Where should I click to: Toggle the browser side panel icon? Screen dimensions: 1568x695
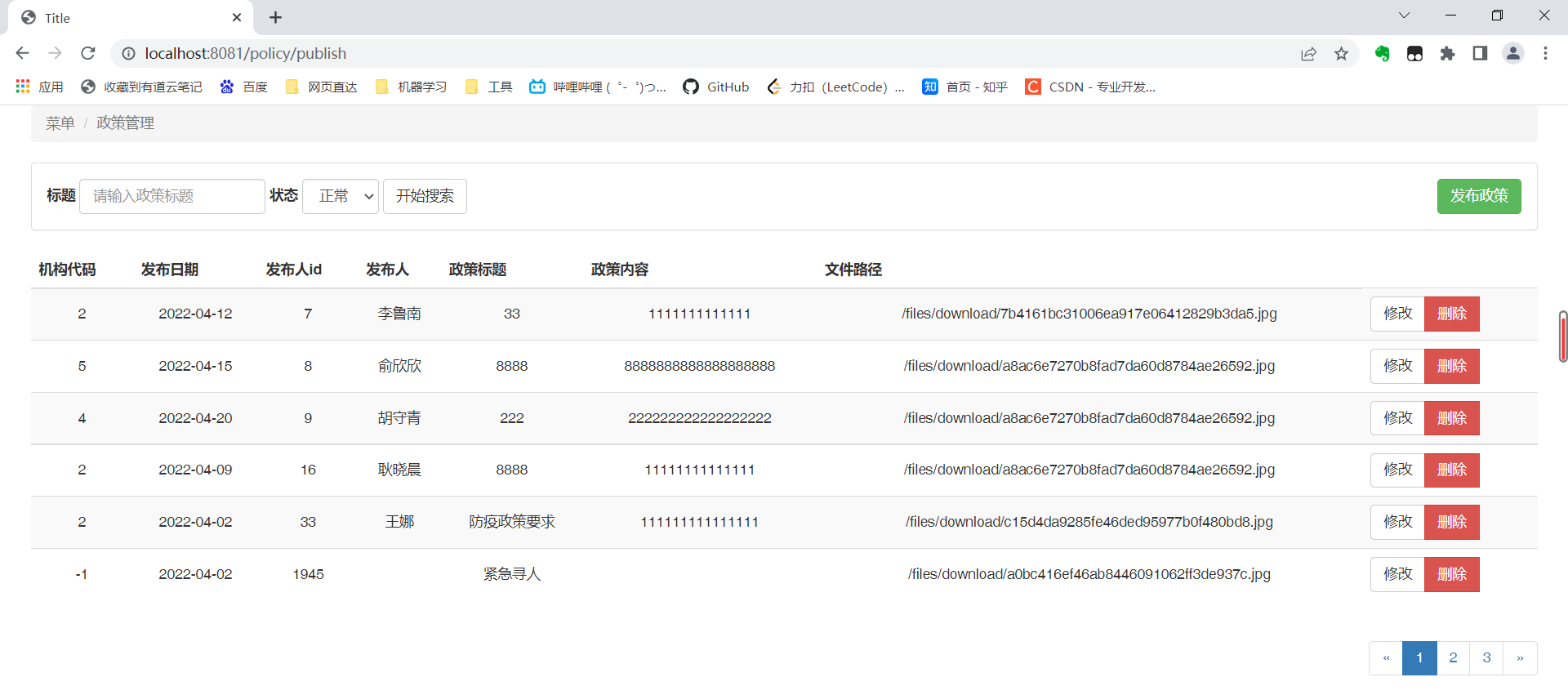click(x=1480, y=53)
